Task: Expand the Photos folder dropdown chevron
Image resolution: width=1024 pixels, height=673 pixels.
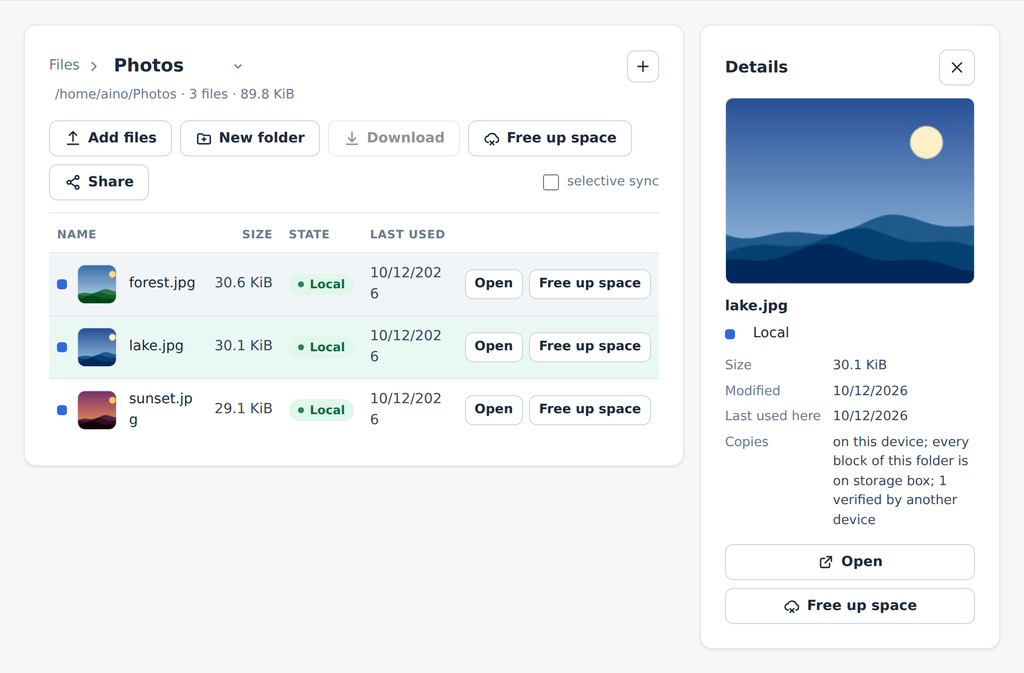Action: [x=238, y=66]
